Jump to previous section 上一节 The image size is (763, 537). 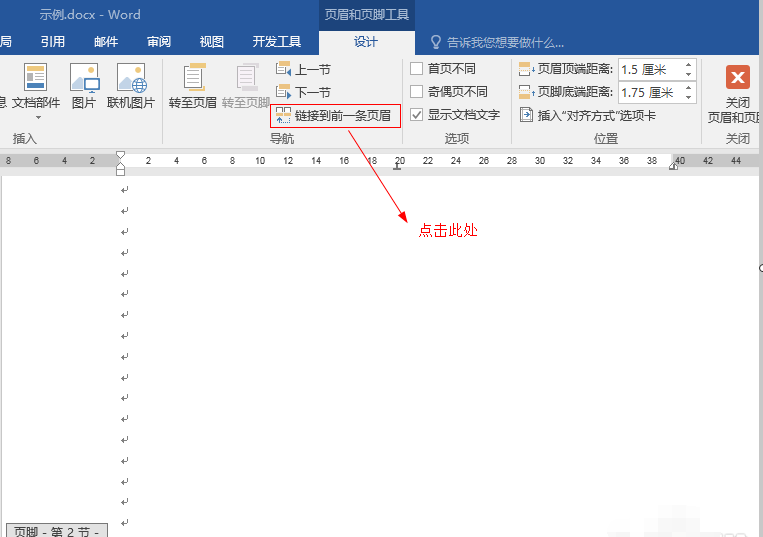[x=304, y=69]
